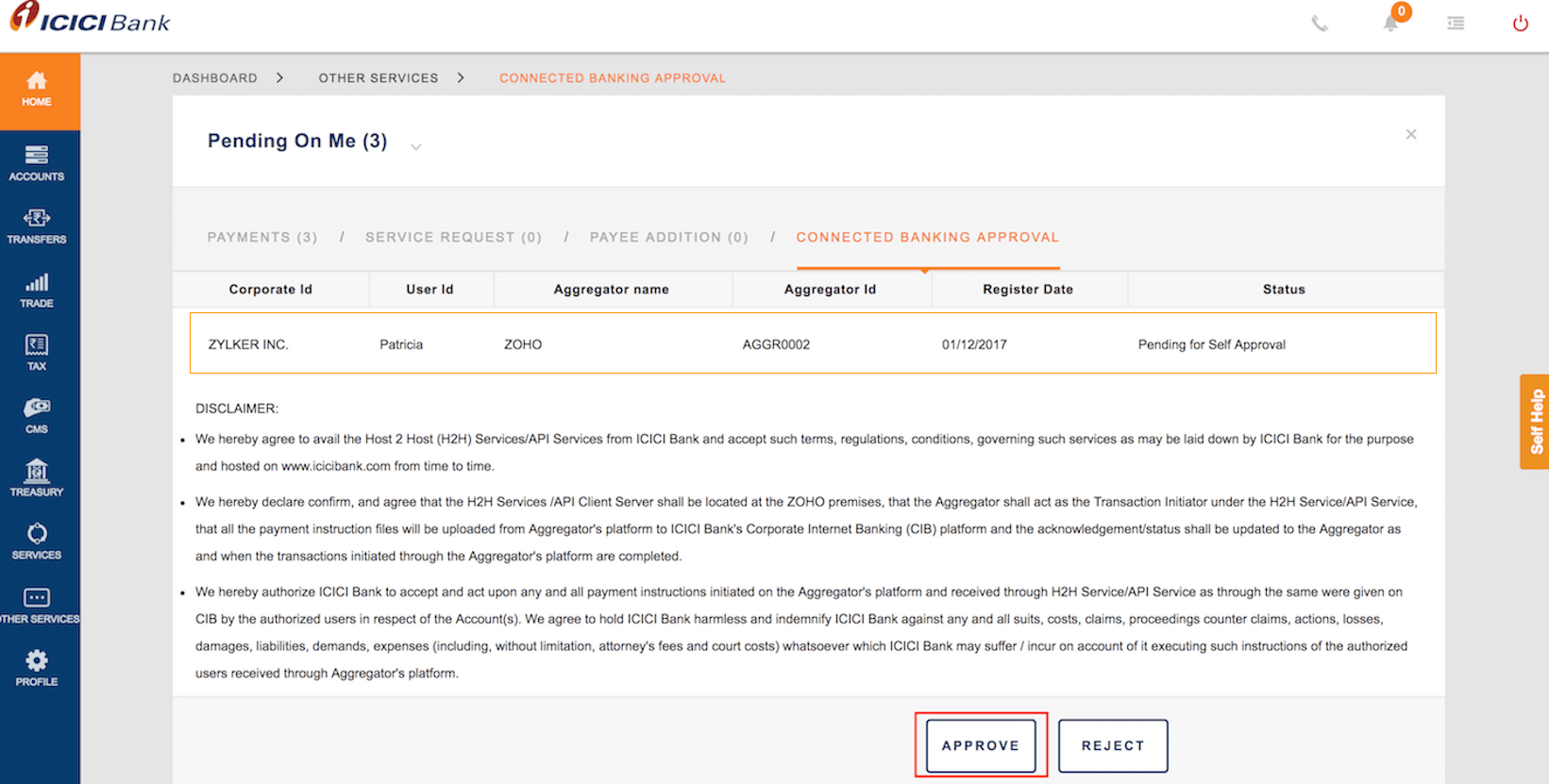Log out using the power icon
This screenshot has height=784, width=1549.
[x=1520, y=24]
